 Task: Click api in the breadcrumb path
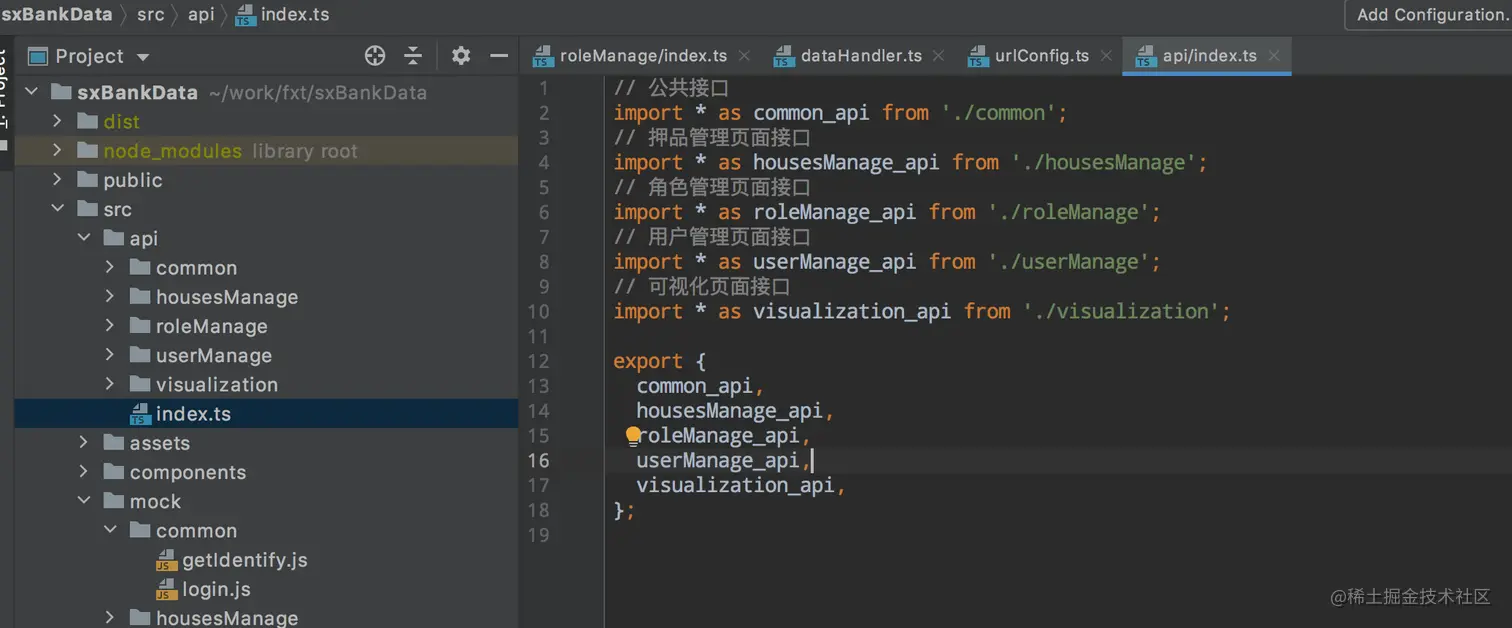[201, 15]
